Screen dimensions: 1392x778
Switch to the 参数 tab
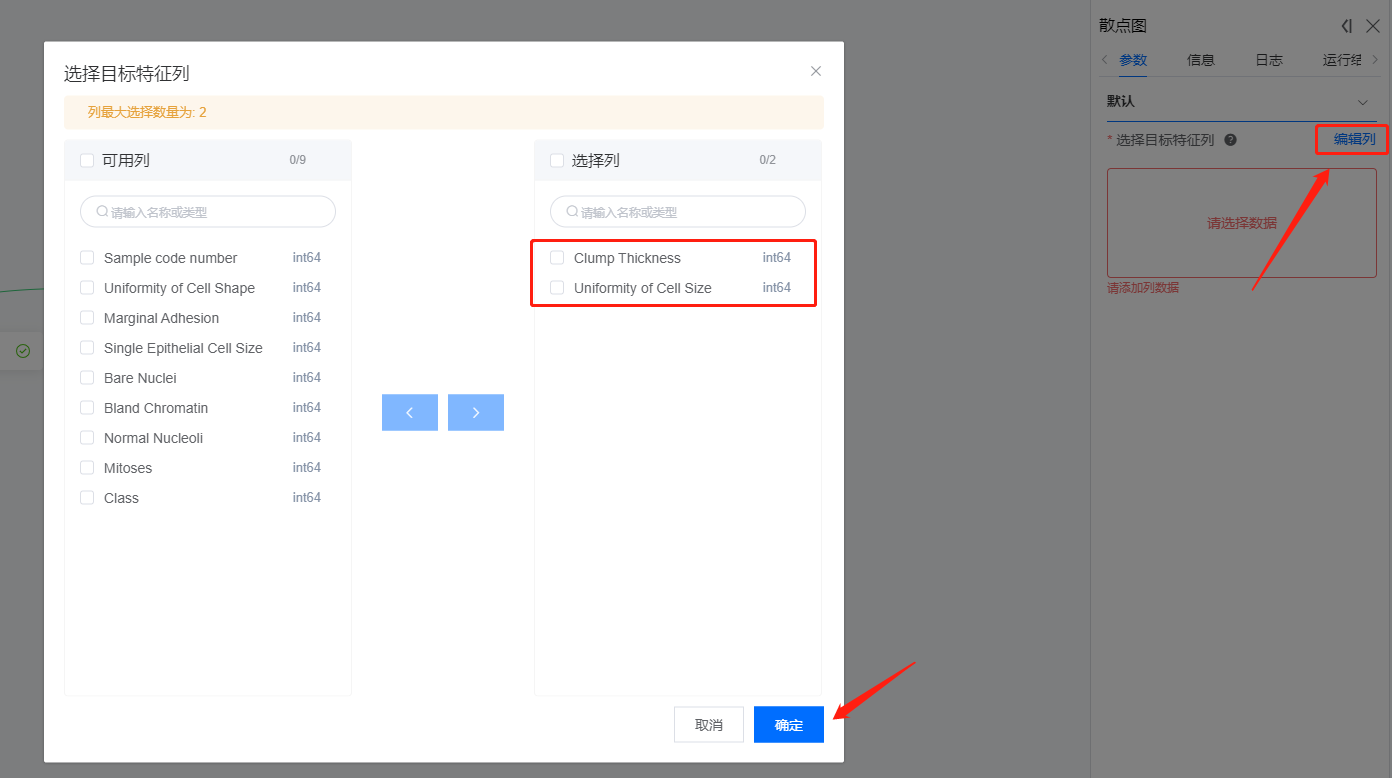click(1133, 60)
